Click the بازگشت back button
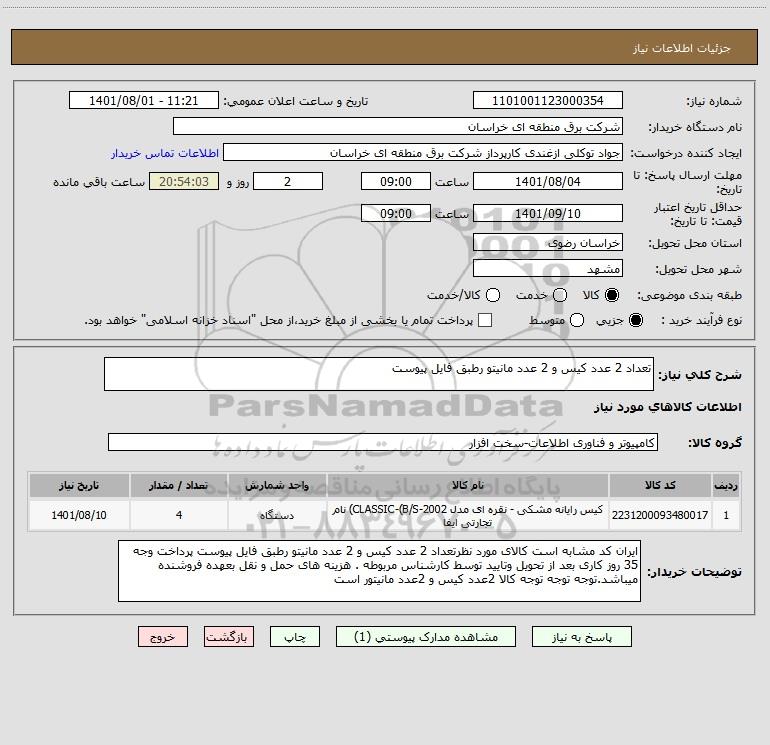Viewport: 770px width, 745px height. [x=229, y=637]
